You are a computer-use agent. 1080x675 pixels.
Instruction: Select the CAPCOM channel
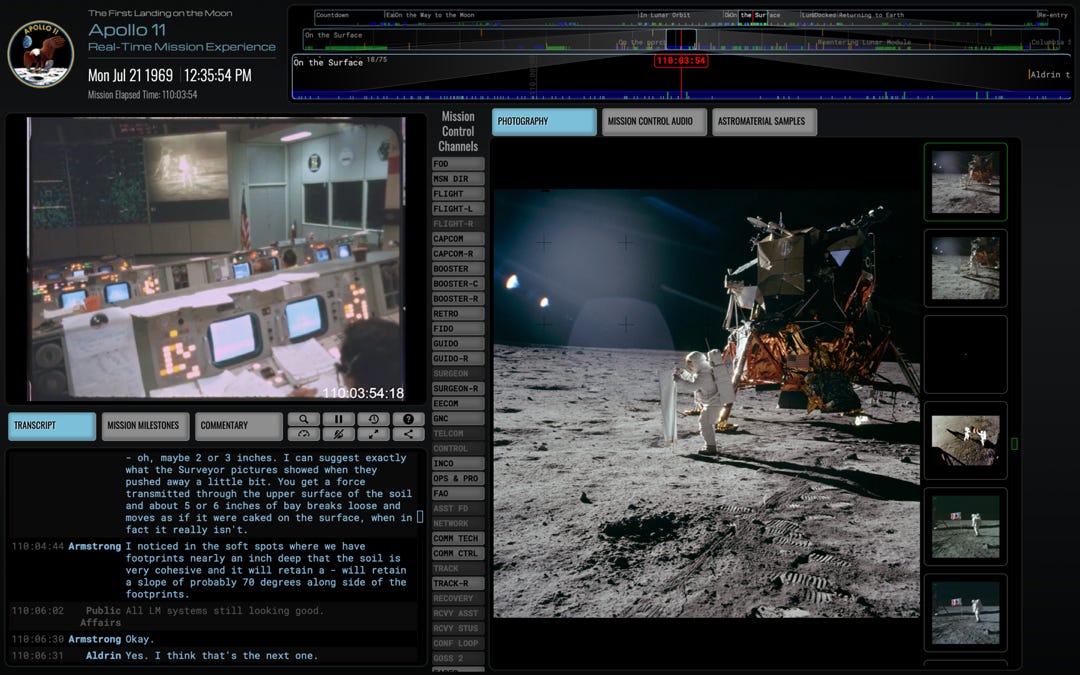[x=458, y=239]
